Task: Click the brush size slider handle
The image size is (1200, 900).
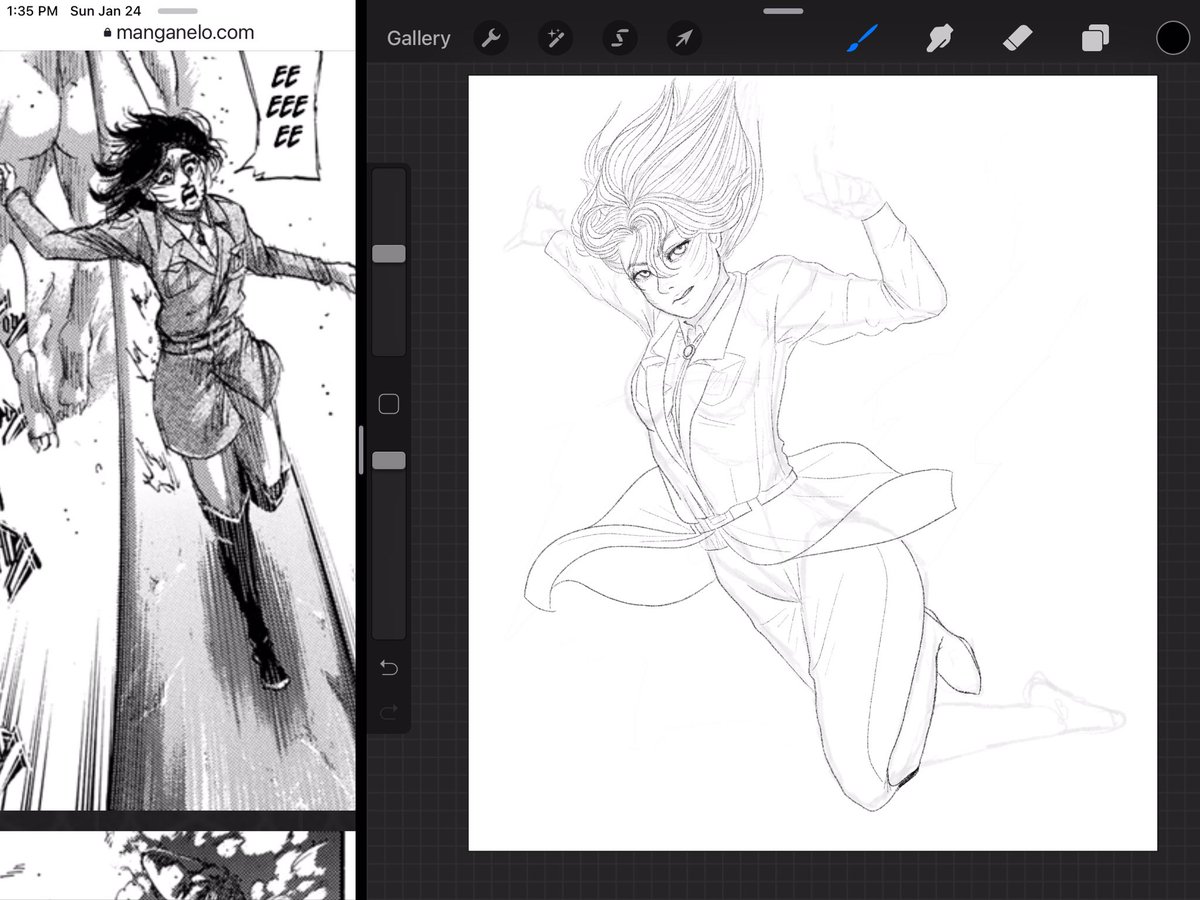Action: pos(389,254)
